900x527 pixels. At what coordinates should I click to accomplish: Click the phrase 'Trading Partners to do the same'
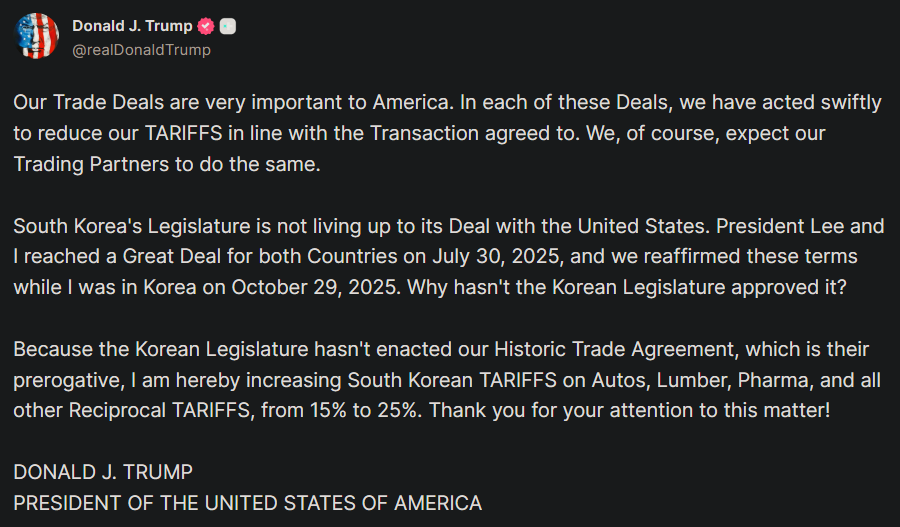(x=166, y=165)
